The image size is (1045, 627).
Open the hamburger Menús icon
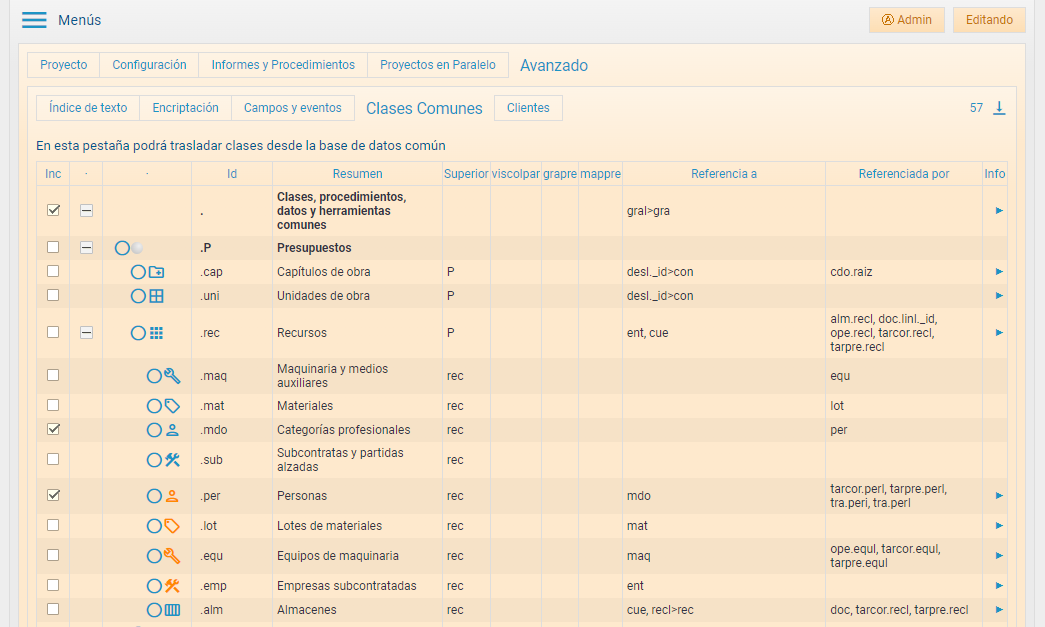[x=34, y=20]
